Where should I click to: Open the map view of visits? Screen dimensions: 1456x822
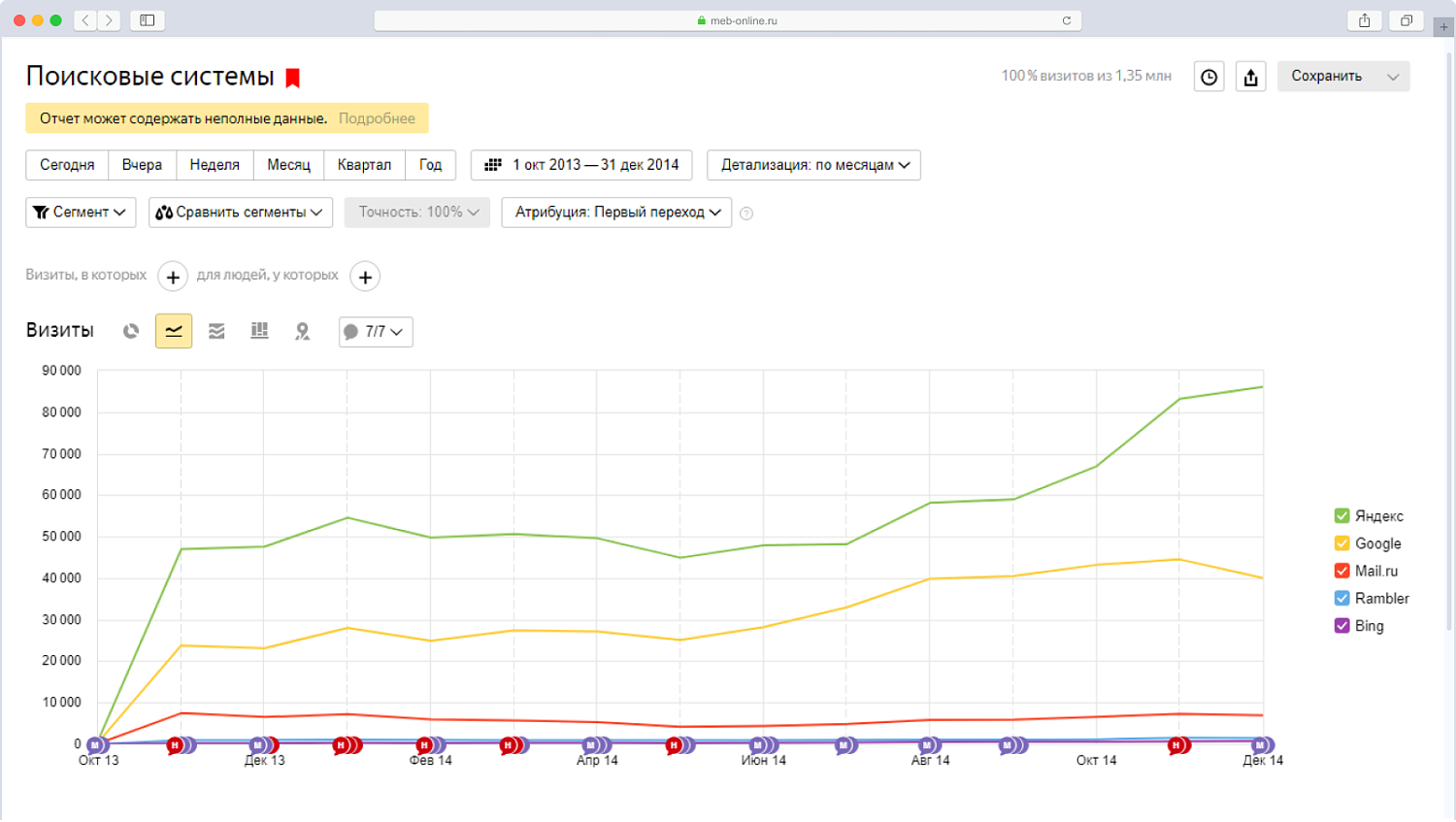302,331
